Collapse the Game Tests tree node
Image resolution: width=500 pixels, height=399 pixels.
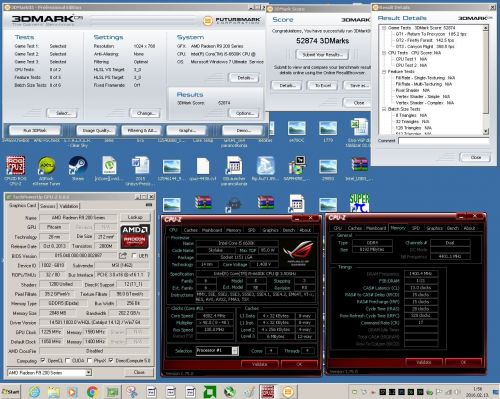(x=384, y=28)
